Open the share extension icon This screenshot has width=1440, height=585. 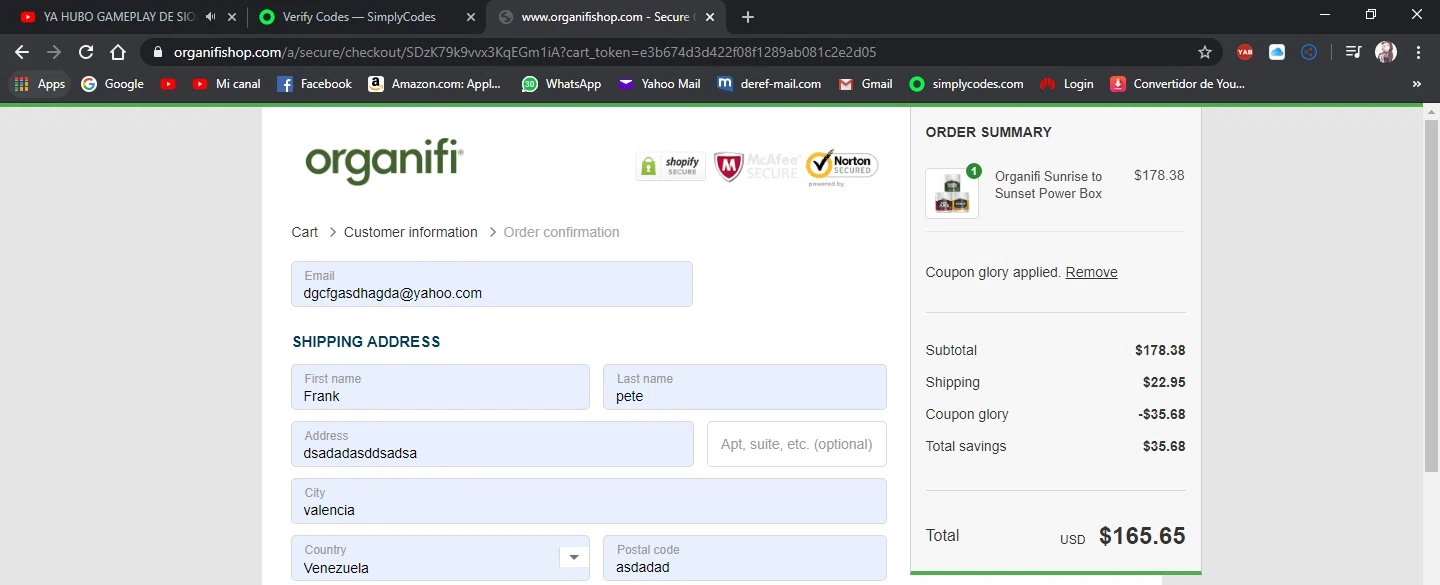1309,52
